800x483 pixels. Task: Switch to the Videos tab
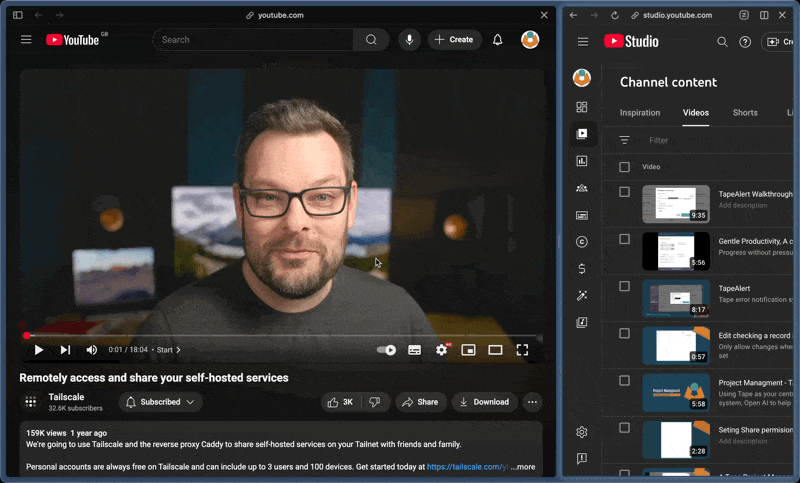point(696,113)
